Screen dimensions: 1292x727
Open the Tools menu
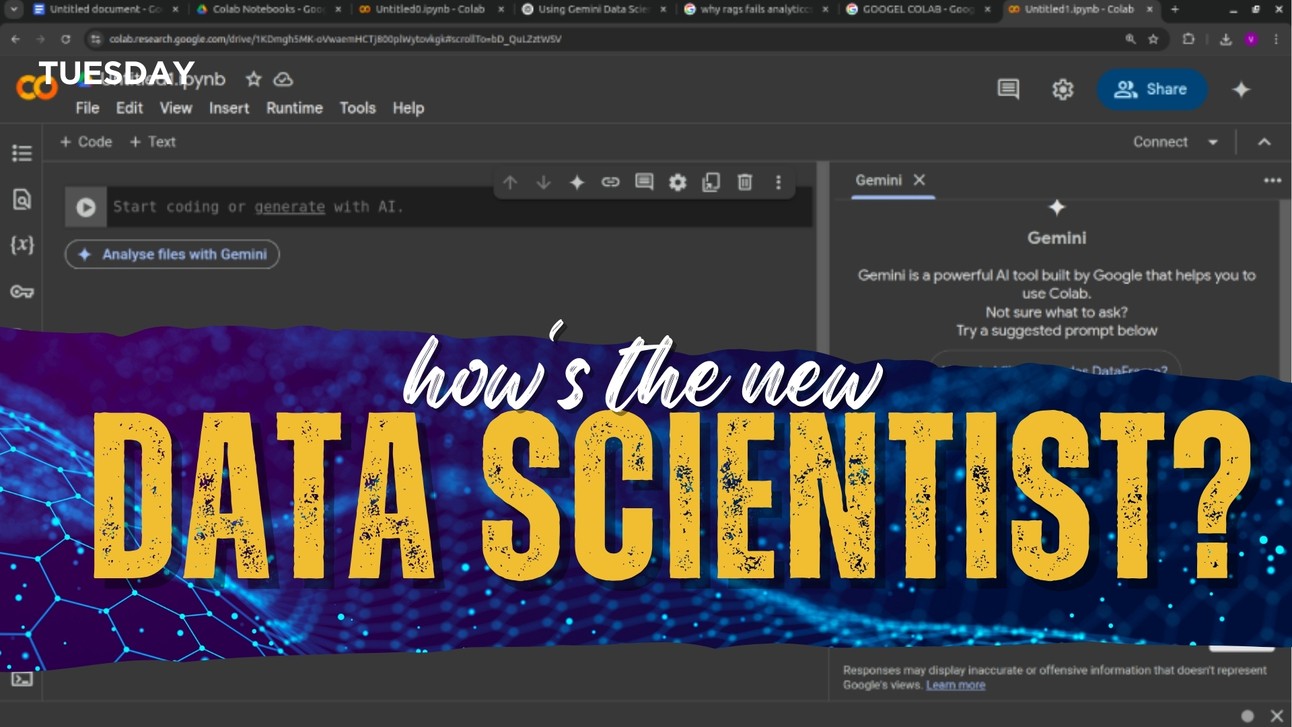click(x=357, y=108)
